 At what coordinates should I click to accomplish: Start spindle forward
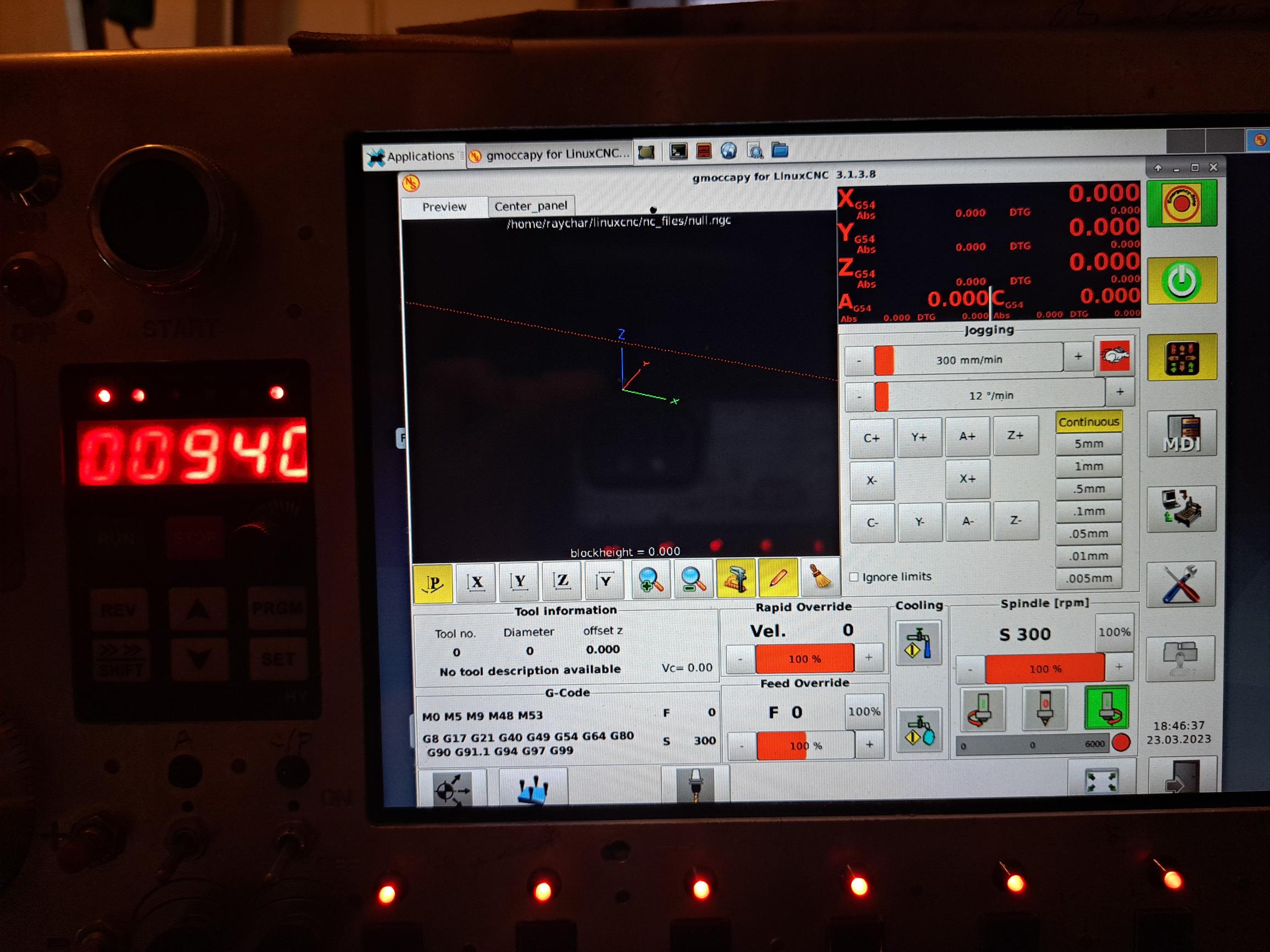[1107, 708]
